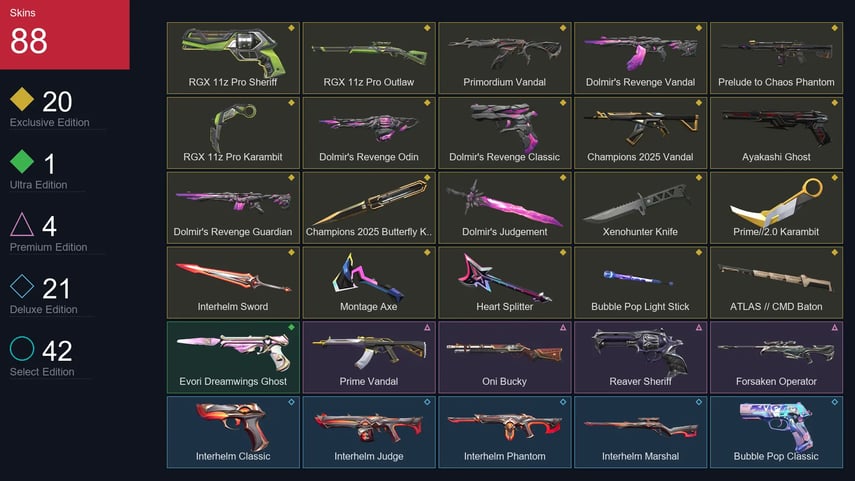The height and width of the screenshot is (481, 855).
Task: Click the Evori Dreamwings Ghost skin
Action: pyautogui.click(x=233, y=357)
